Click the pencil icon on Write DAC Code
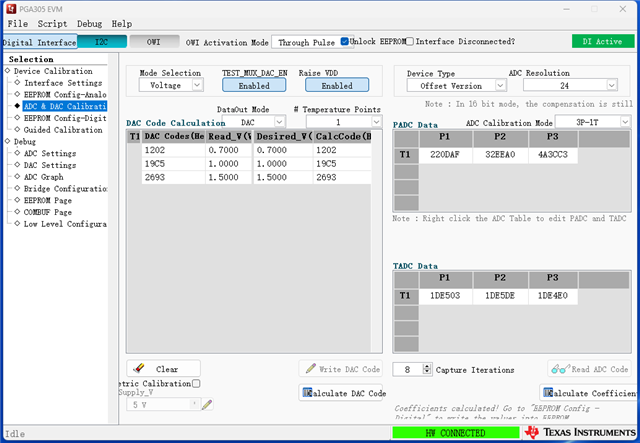Viewport: 640px width, 443px height. coord(311,368)
